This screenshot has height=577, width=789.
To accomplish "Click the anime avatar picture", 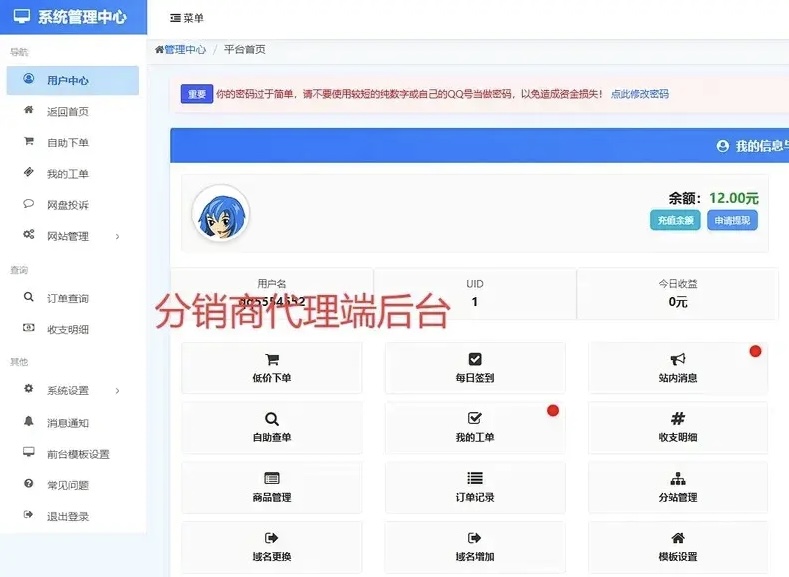I will point(220,213).
